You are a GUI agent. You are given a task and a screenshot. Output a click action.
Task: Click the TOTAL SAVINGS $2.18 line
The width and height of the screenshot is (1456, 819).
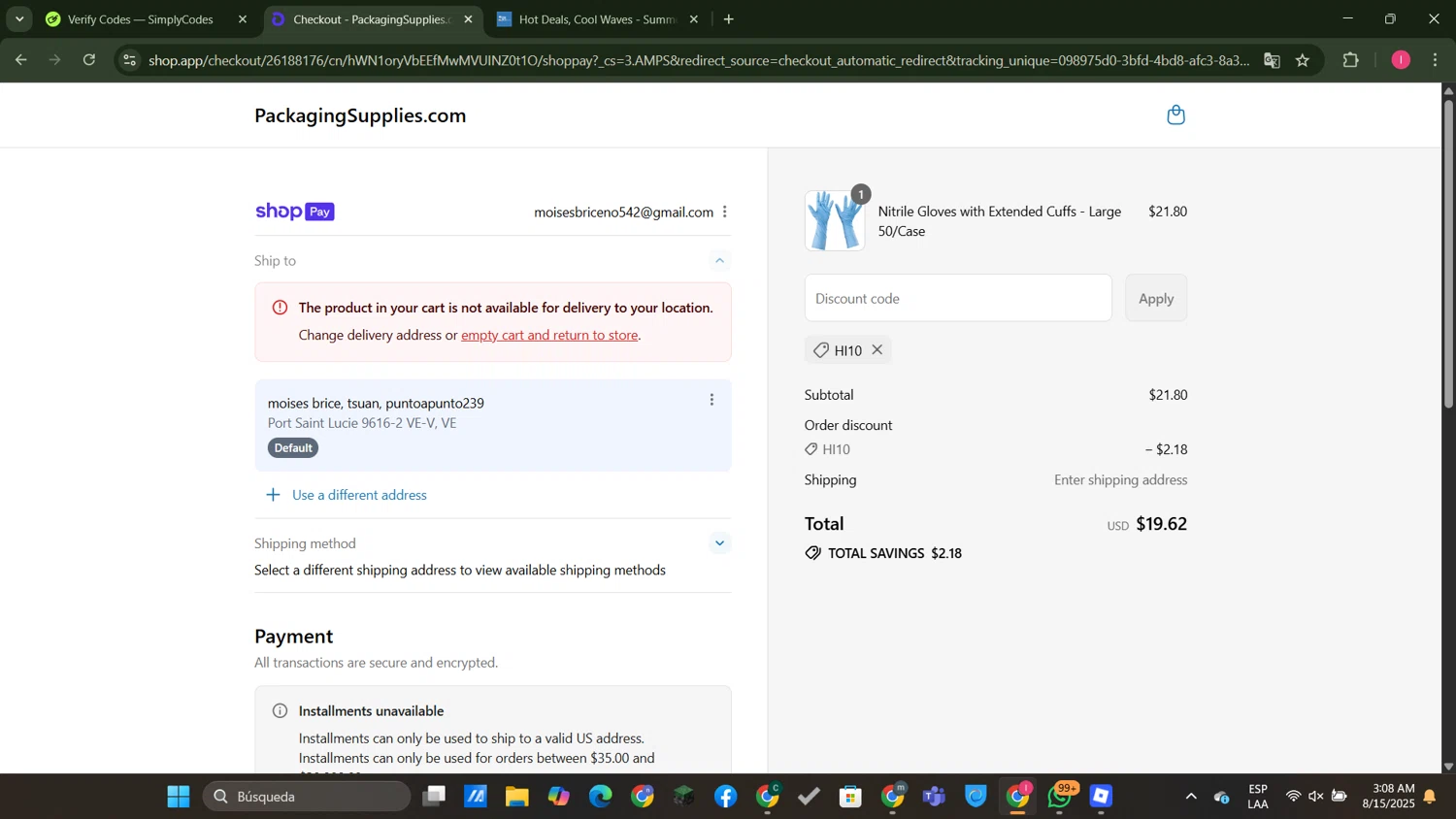883,553
